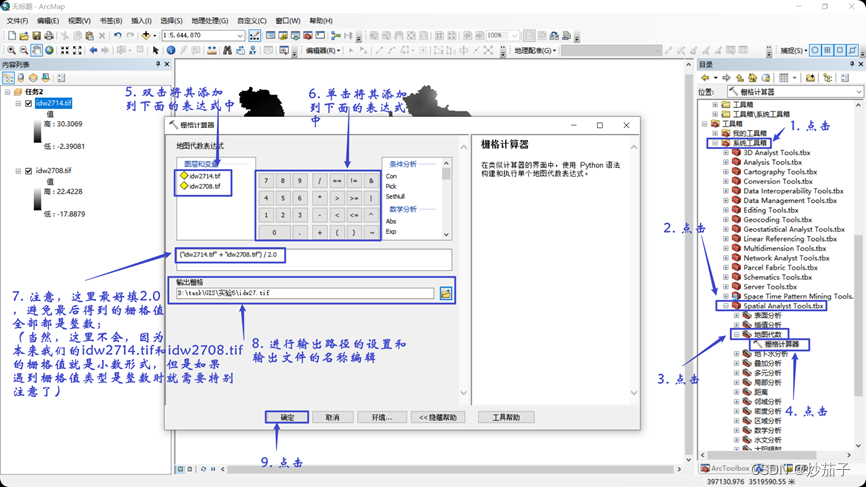
Task: Select the Pan hand tool
Action: tap(36, 50)
